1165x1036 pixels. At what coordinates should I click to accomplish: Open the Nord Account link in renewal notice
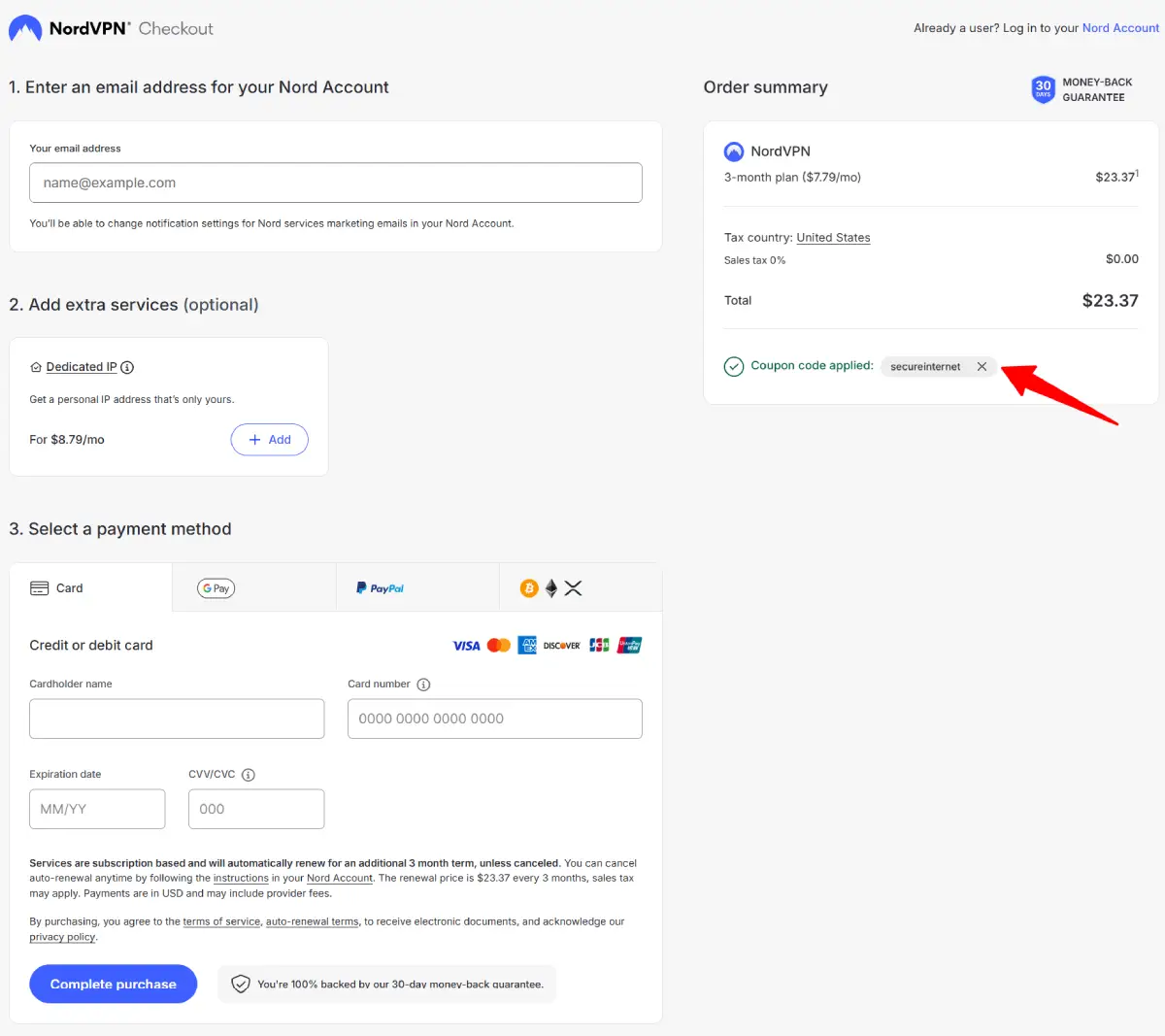(x=340, y=879)
